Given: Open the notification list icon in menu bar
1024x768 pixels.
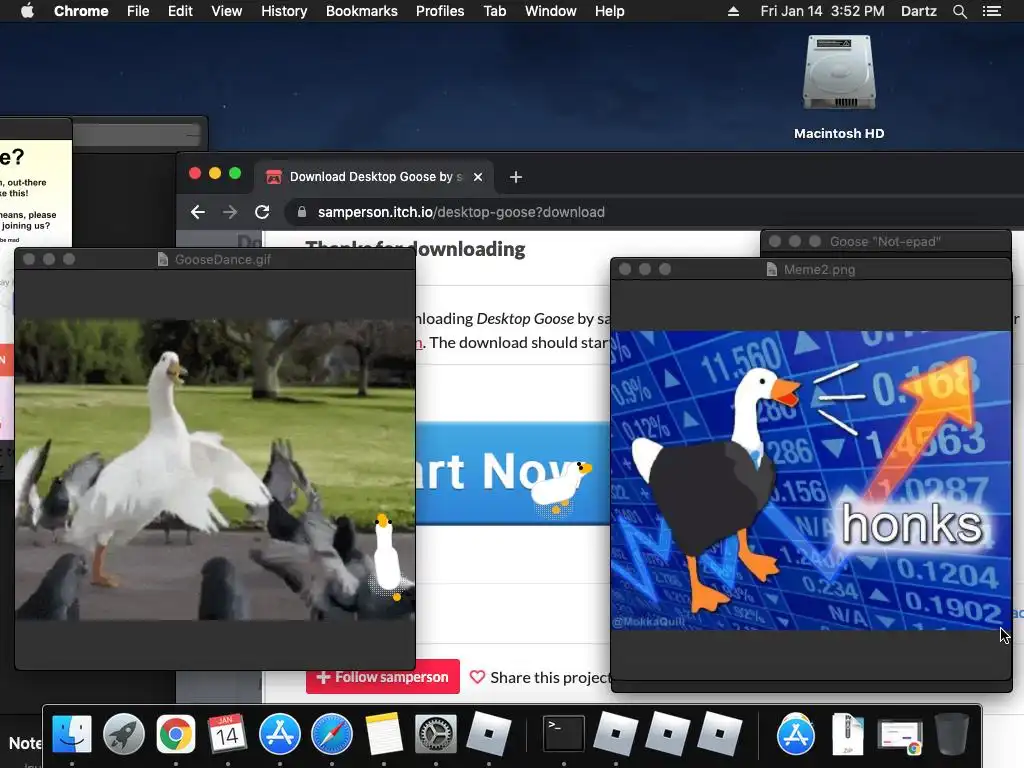Looking at the screenshot, I should point(992,11).
